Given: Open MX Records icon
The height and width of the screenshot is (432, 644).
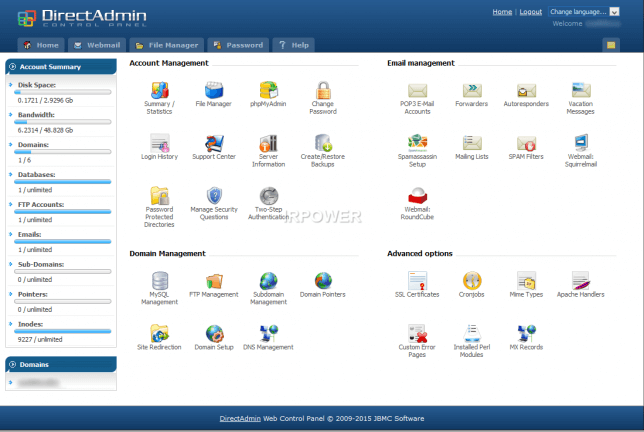Looking at the screenshot, I should (527, 333).
